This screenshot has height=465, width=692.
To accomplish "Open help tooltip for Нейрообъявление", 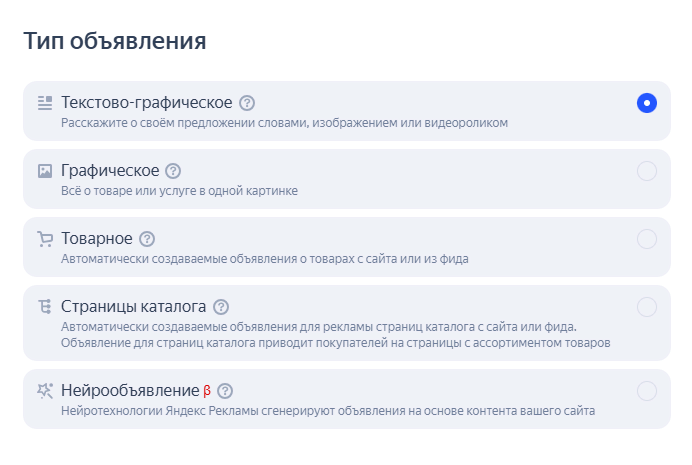I will [x=225, y=391].
